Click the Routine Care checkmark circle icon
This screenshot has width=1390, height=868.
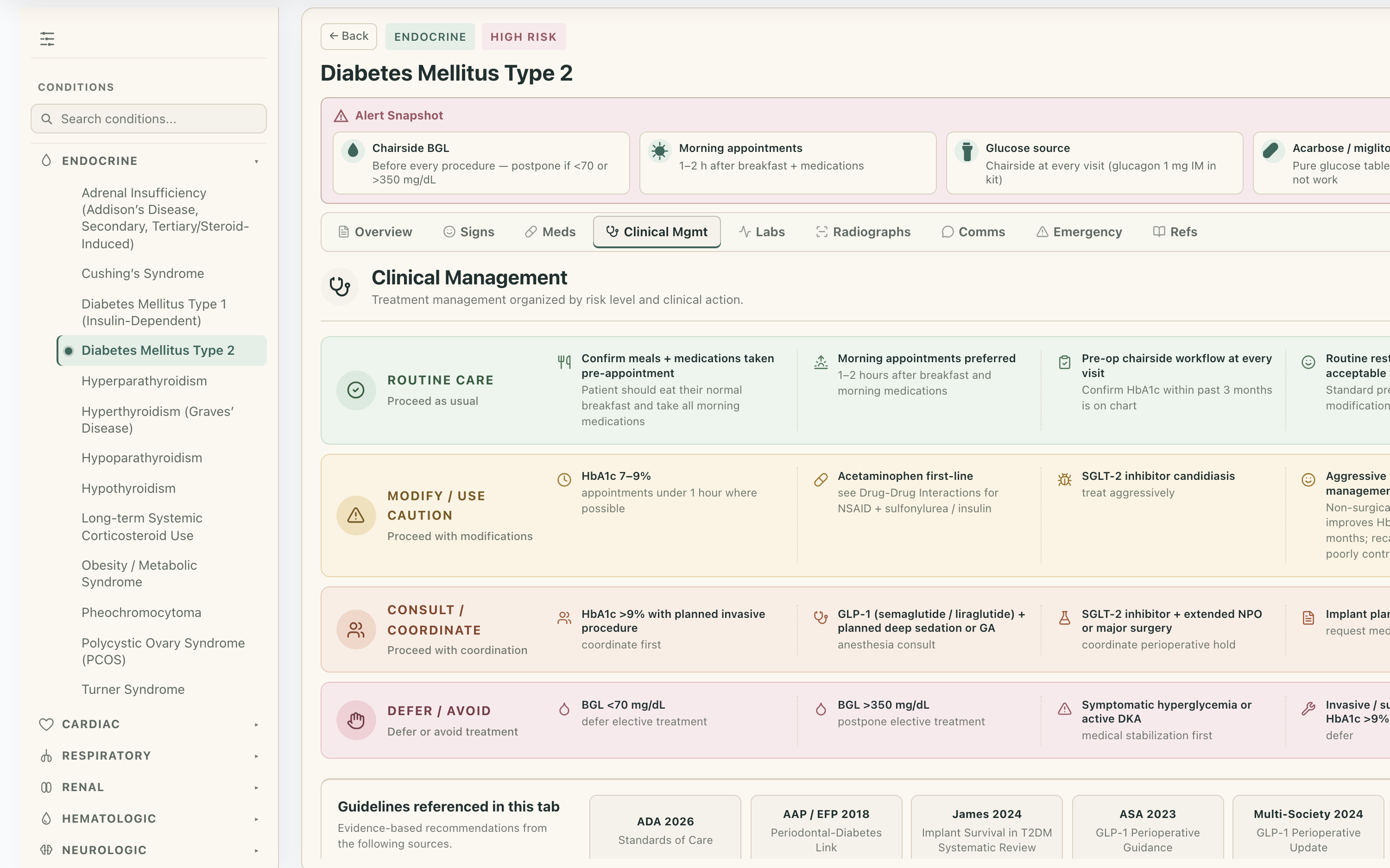(x=356, y=390)
